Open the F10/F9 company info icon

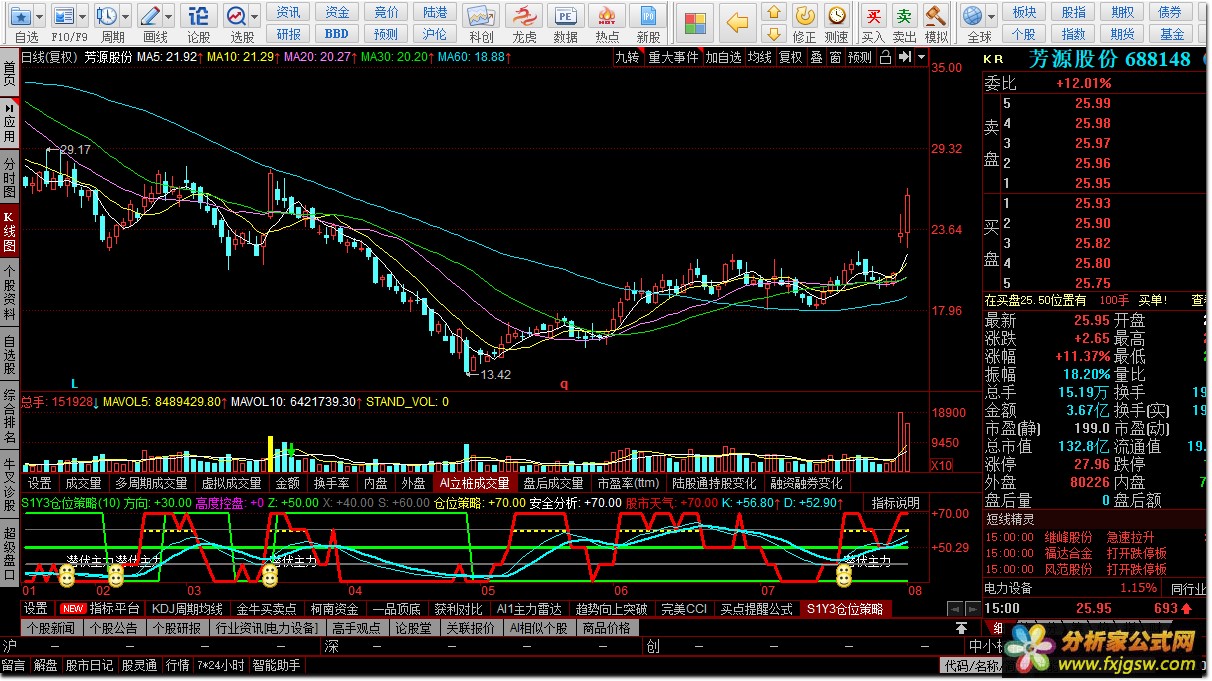[63, 16]
